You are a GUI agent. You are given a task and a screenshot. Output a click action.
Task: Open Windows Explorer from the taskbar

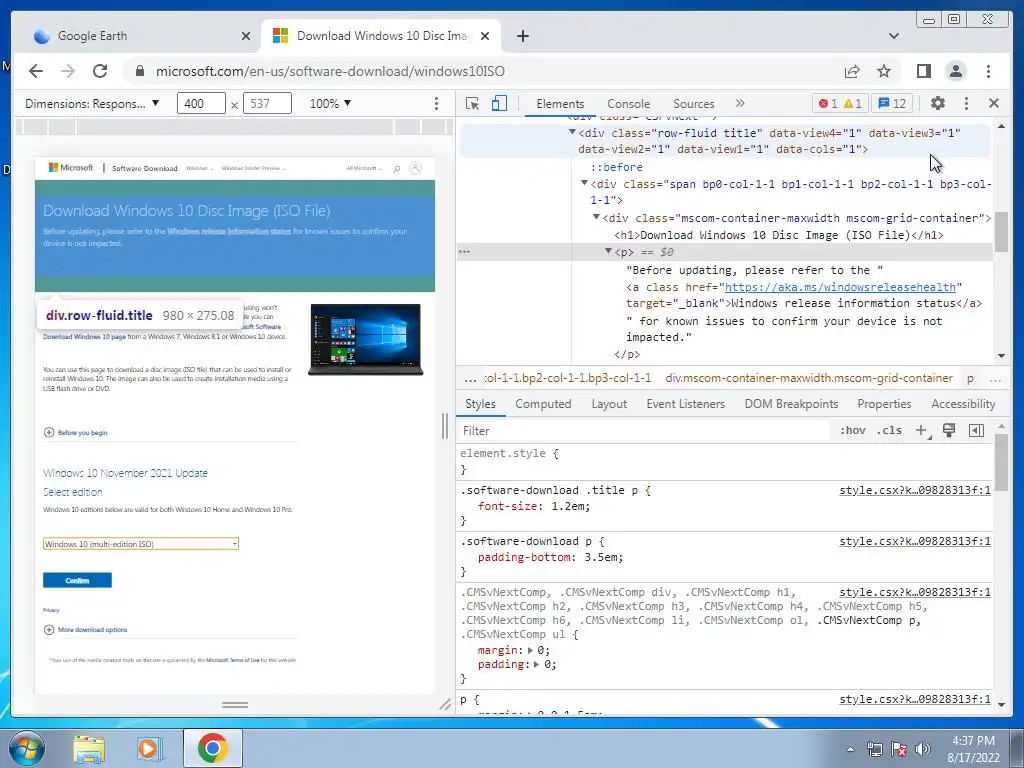89,748
